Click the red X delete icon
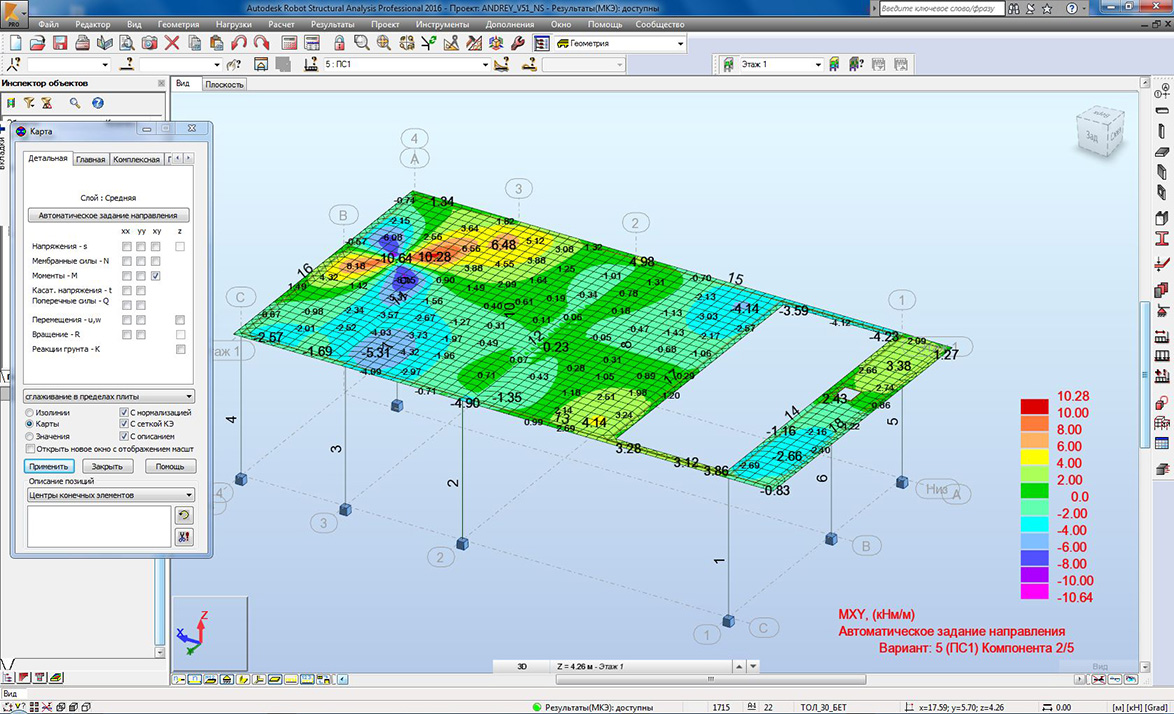This screenshot has height=714, width=1174. (172, 43)
